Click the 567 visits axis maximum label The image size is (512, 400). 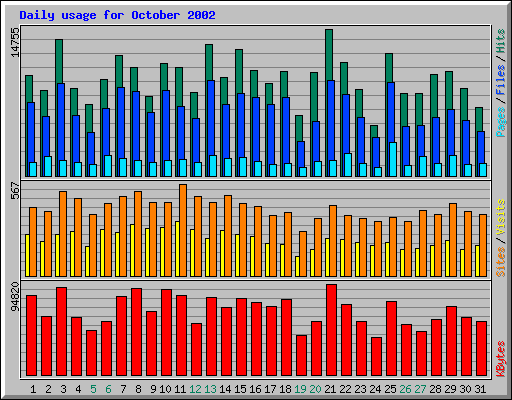tap(15, 190)
